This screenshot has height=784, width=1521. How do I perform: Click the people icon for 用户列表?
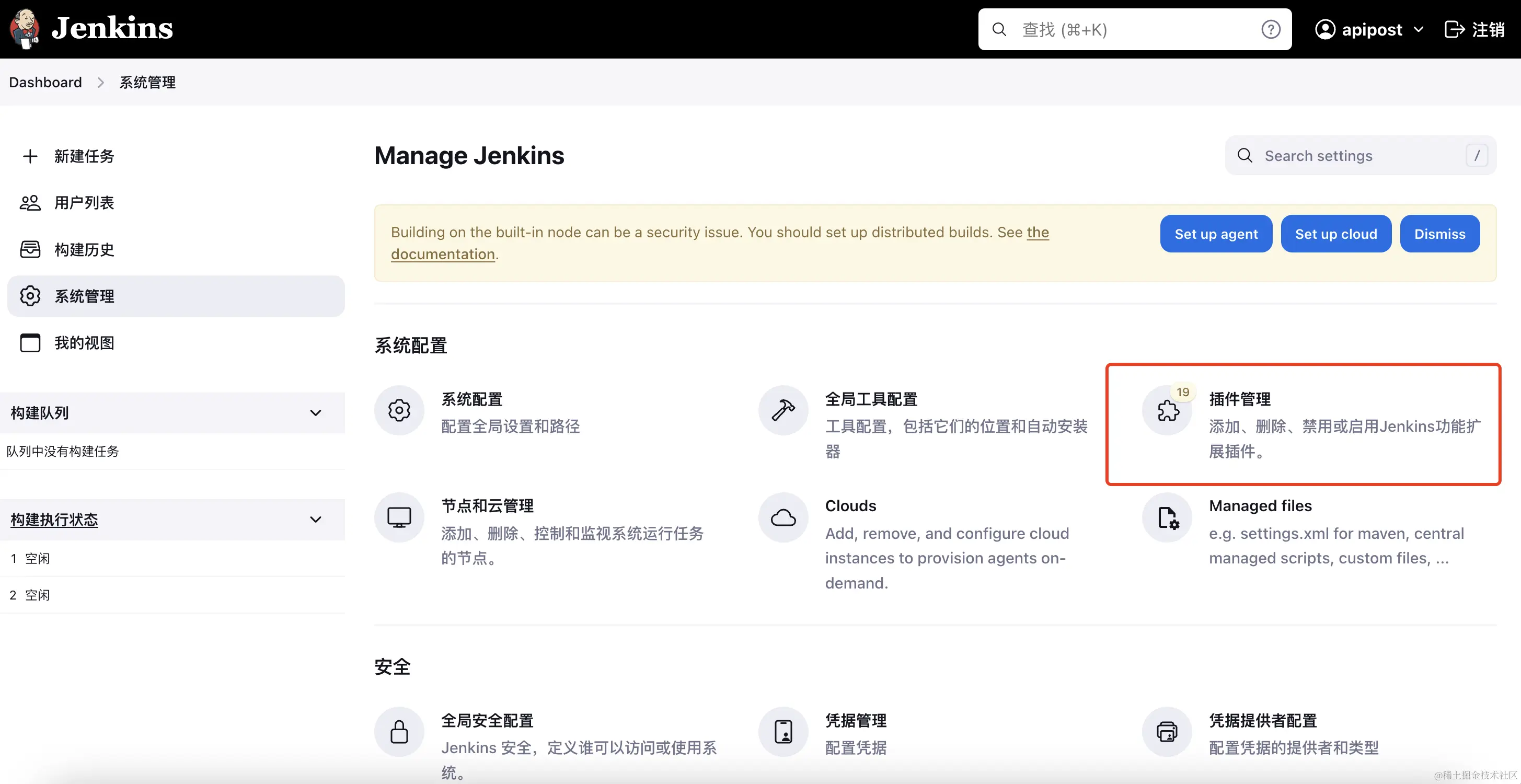[x=30, y=202]
